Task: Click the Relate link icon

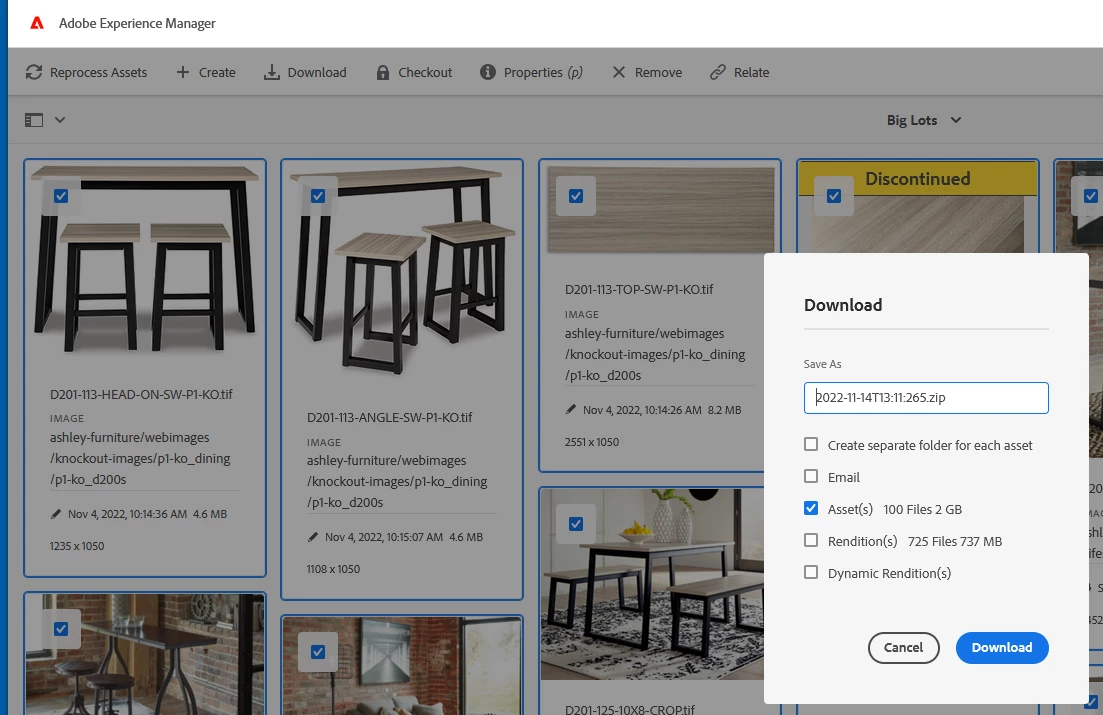Action: coord(717,72)
